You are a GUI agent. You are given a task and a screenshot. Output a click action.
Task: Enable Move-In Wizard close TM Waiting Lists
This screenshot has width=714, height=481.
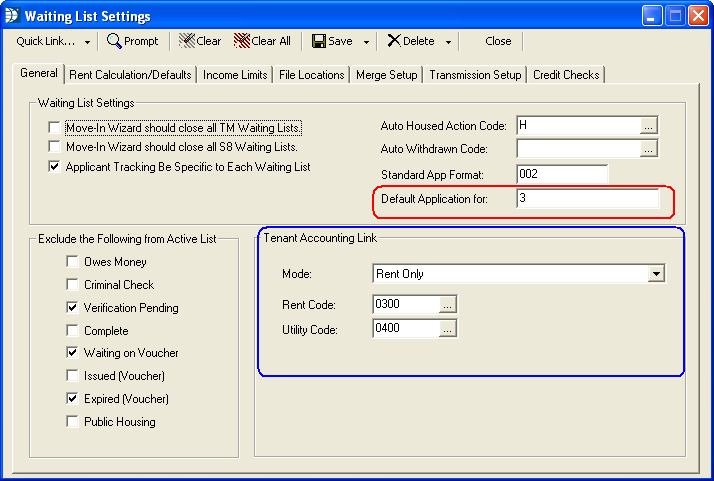(x=54, y=128)
